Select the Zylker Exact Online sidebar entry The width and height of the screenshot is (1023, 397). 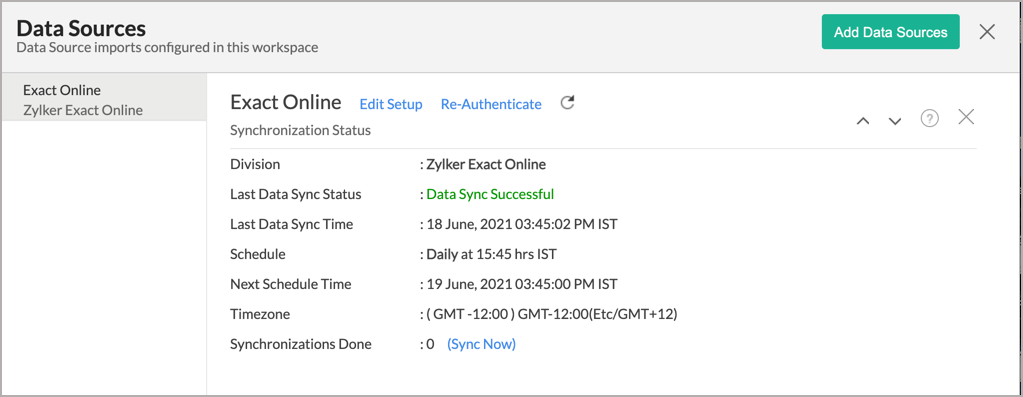83,110
